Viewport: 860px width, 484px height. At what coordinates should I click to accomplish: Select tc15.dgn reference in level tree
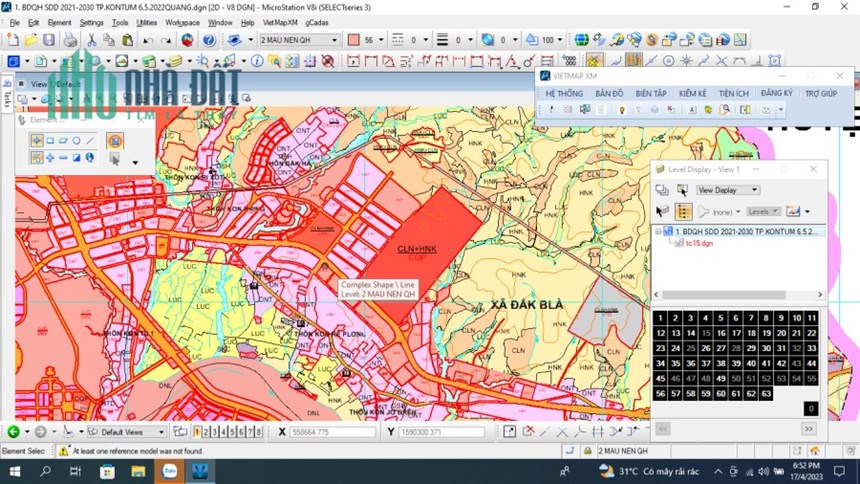tap(699, 243)
